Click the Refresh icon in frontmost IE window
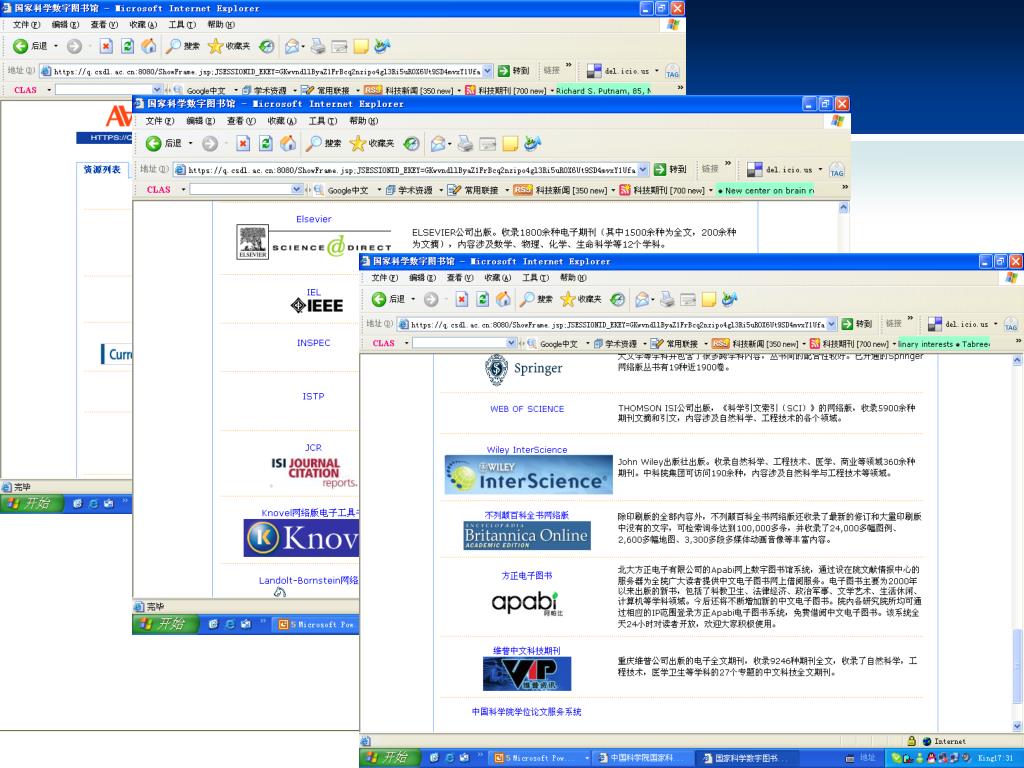The width and height of the screenshot is (1024, 768). pyautogui.click(x=483, y=299)
